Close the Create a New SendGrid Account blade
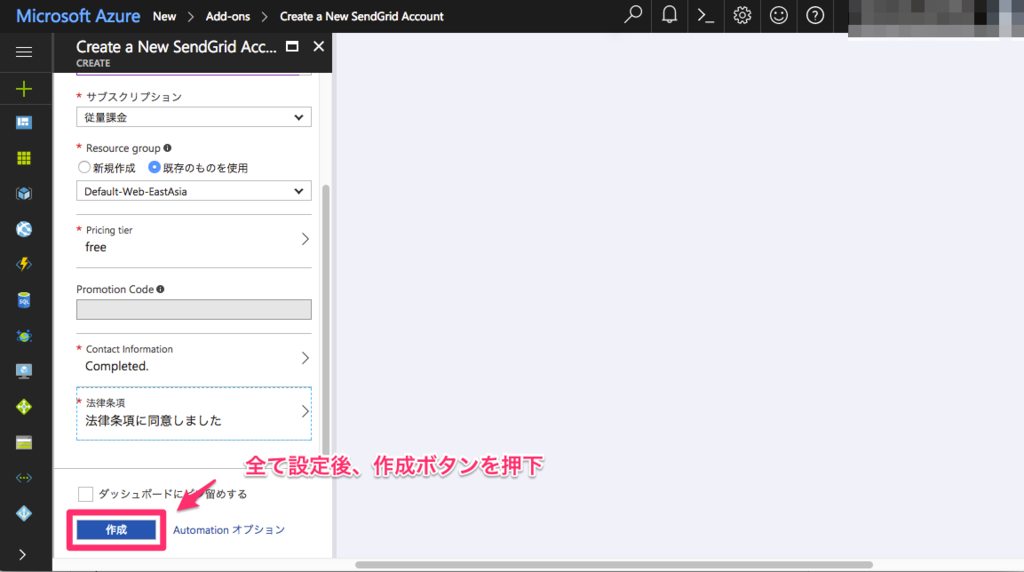The width and height of the screenshot is (1024, 572). pyautogui.click(x=319, y=46)
